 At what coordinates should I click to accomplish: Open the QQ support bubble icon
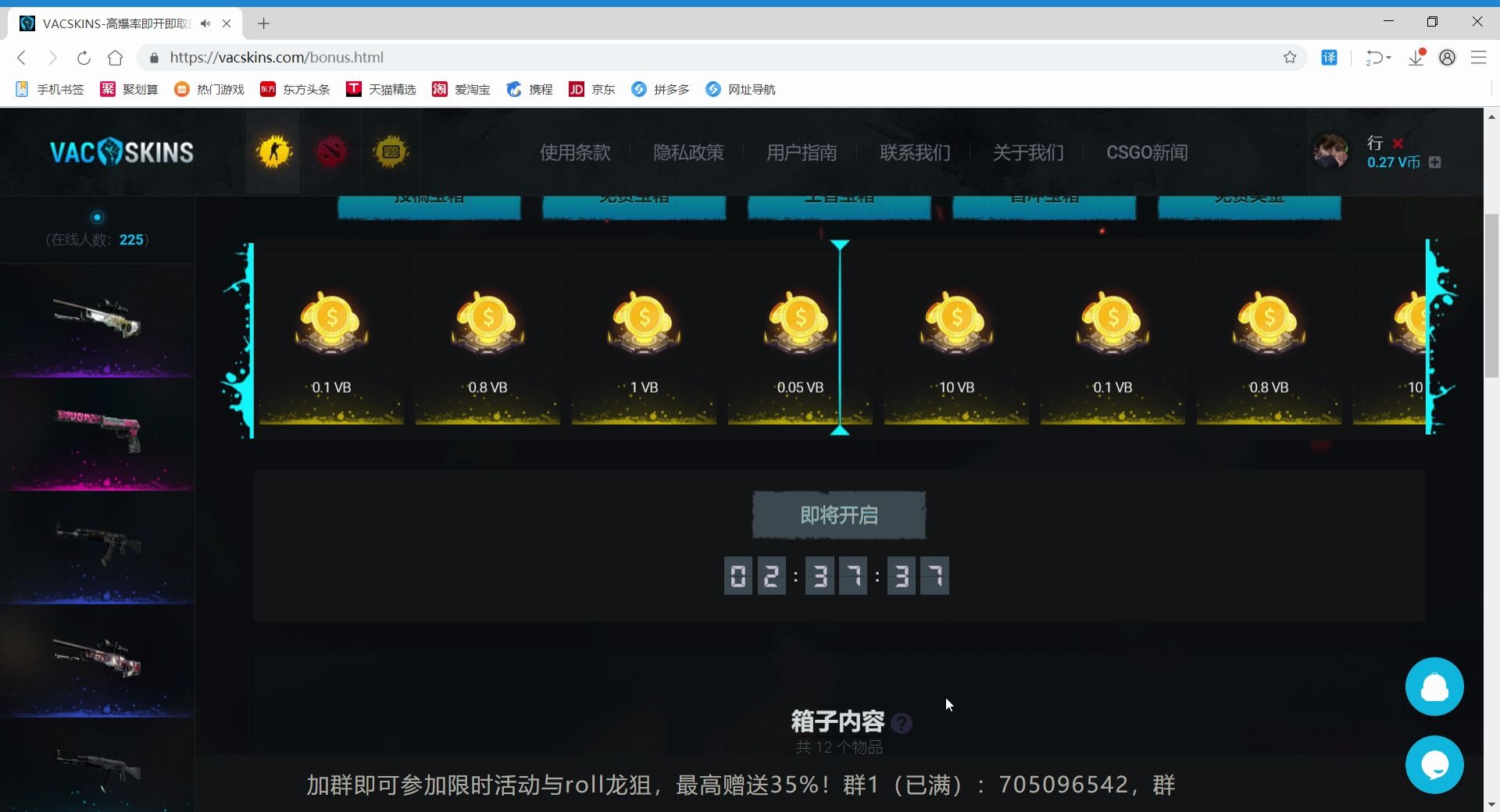pos(1434,687)
